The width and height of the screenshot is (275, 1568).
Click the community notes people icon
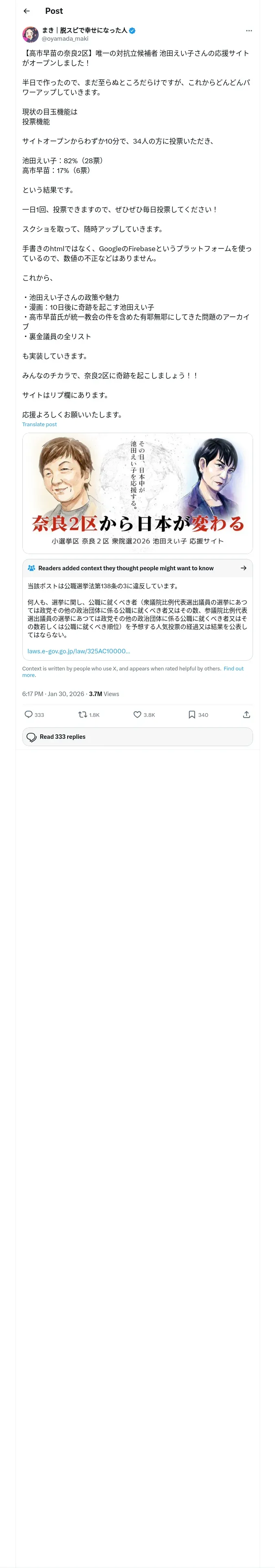(x=32, y=568)
